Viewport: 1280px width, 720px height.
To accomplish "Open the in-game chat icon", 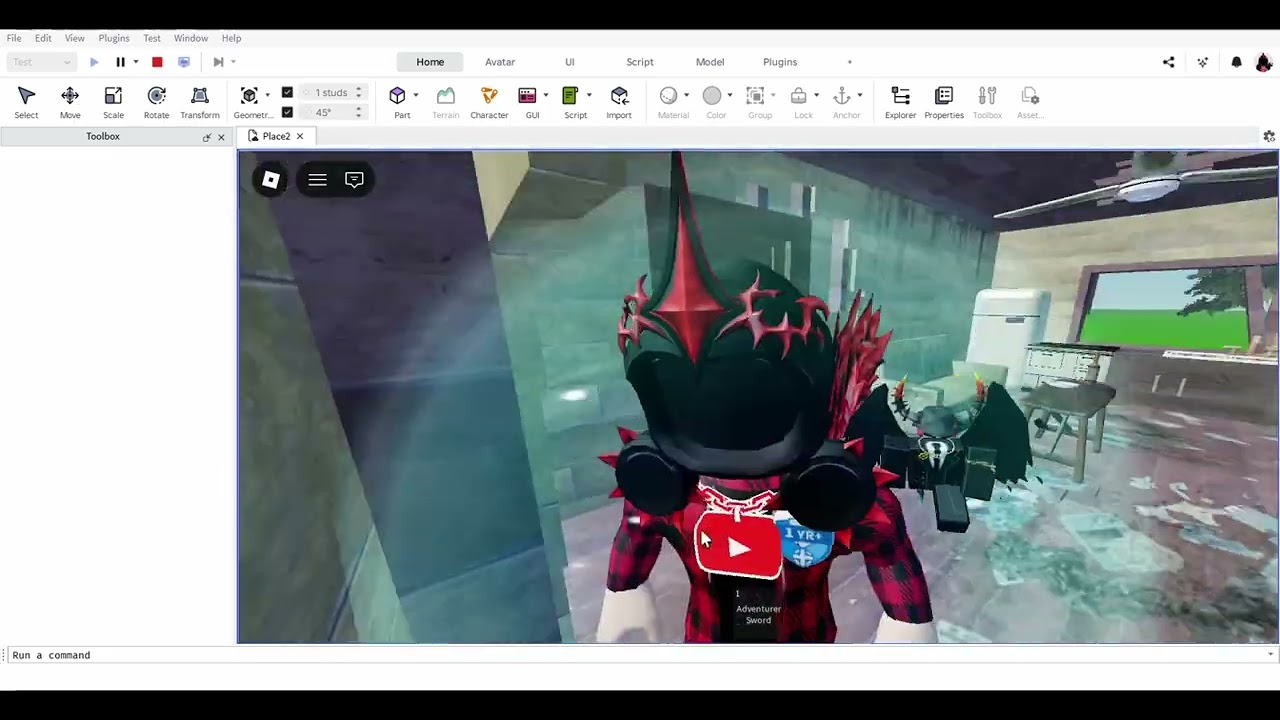I will (x=354, y=180).
